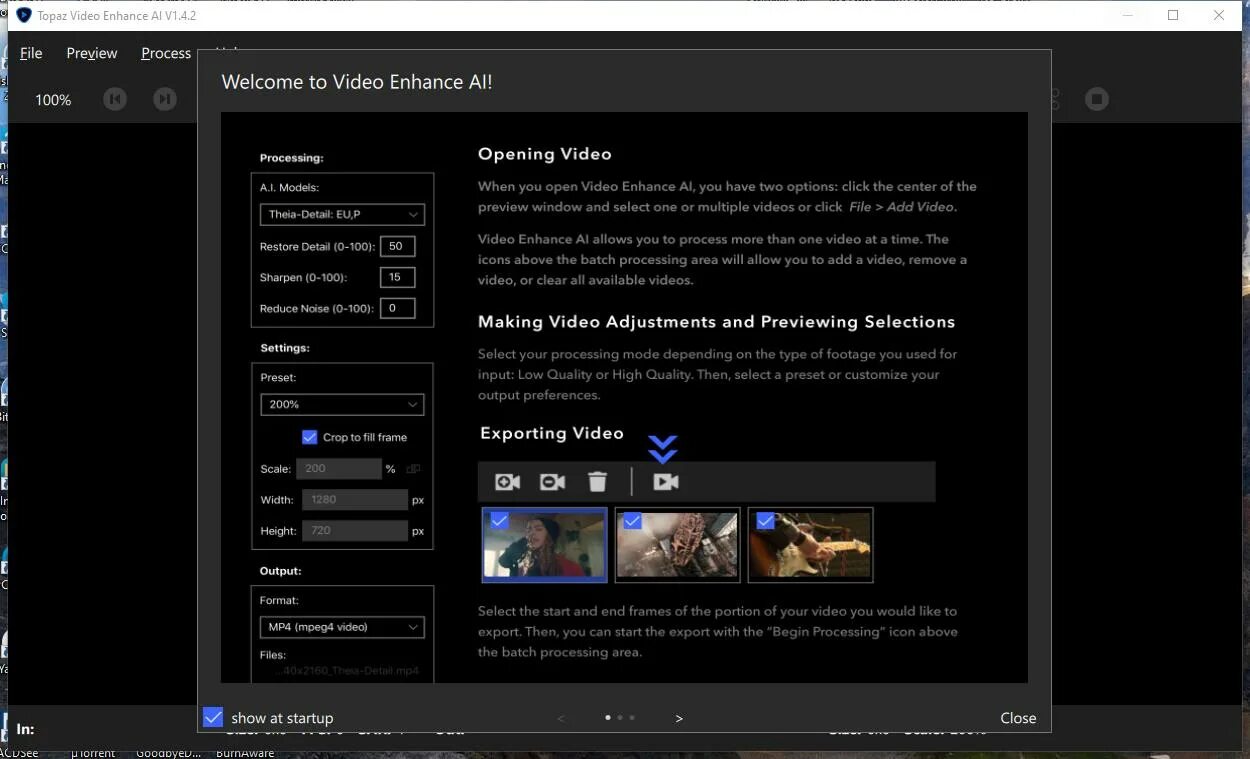Toggle selection checkbox on first video thumbnail

click(x=499, y=520)
